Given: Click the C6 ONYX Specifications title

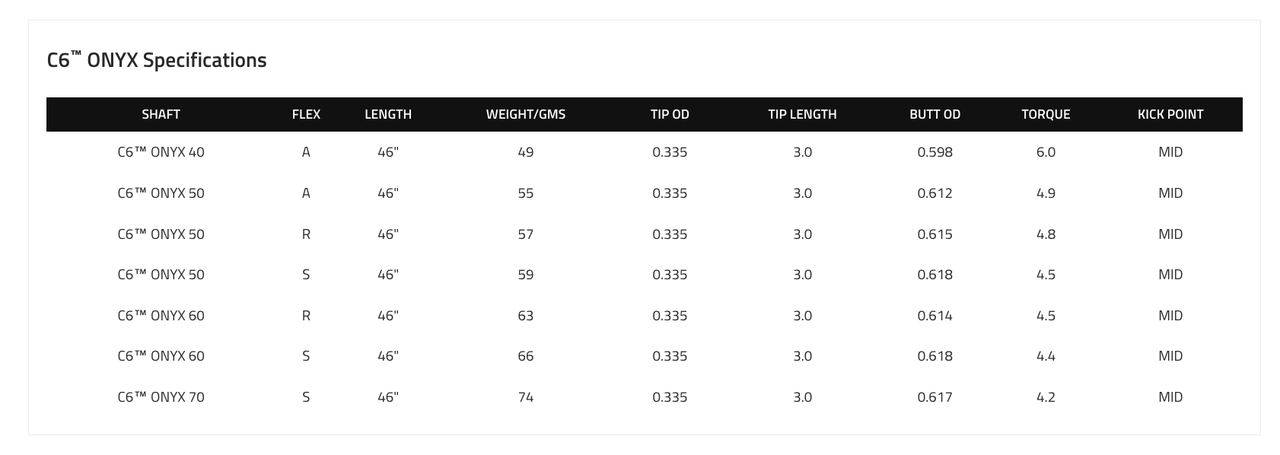Looking at the screenshot, I should pyautogui.click(x=157, y=60).
